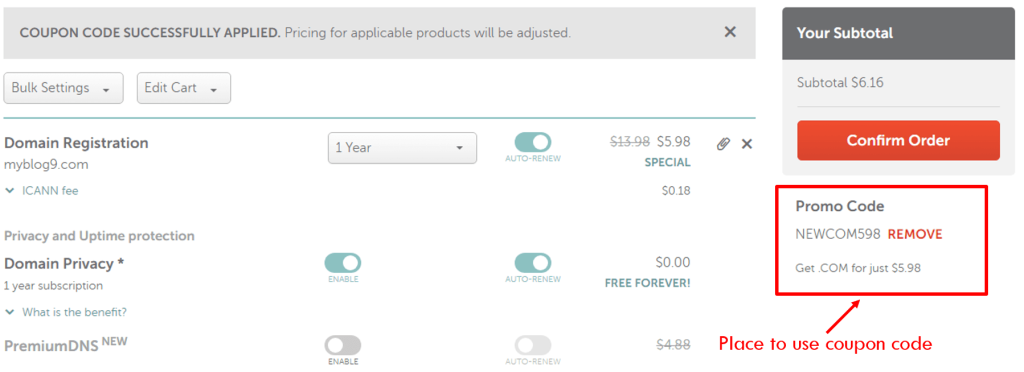Remove the NEWCOM598 promo code
This screenshot has width=1024, height=372.
(915, 234)
